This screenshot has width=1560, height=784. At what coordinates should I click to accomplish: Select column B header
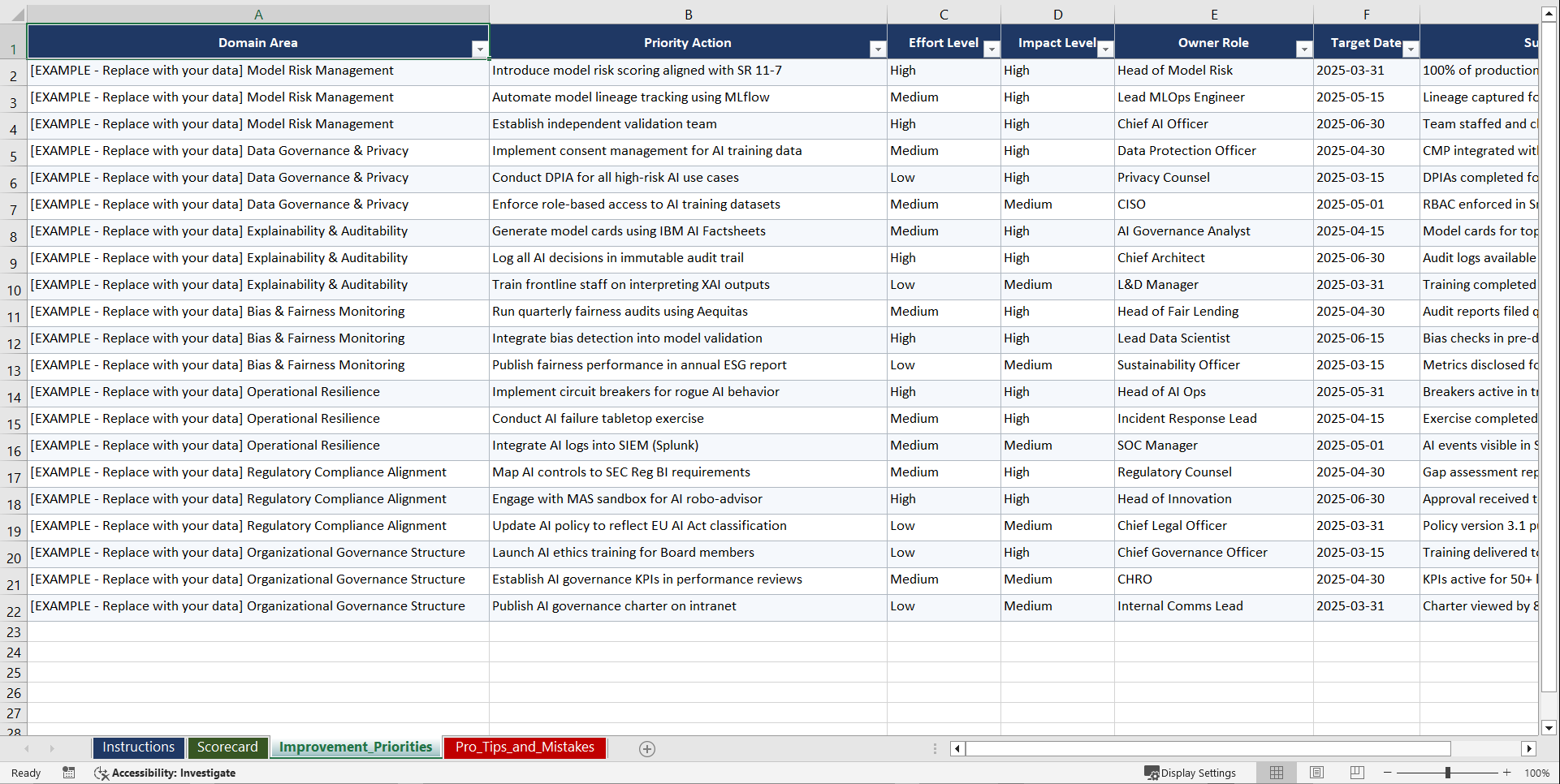[688, 14]
